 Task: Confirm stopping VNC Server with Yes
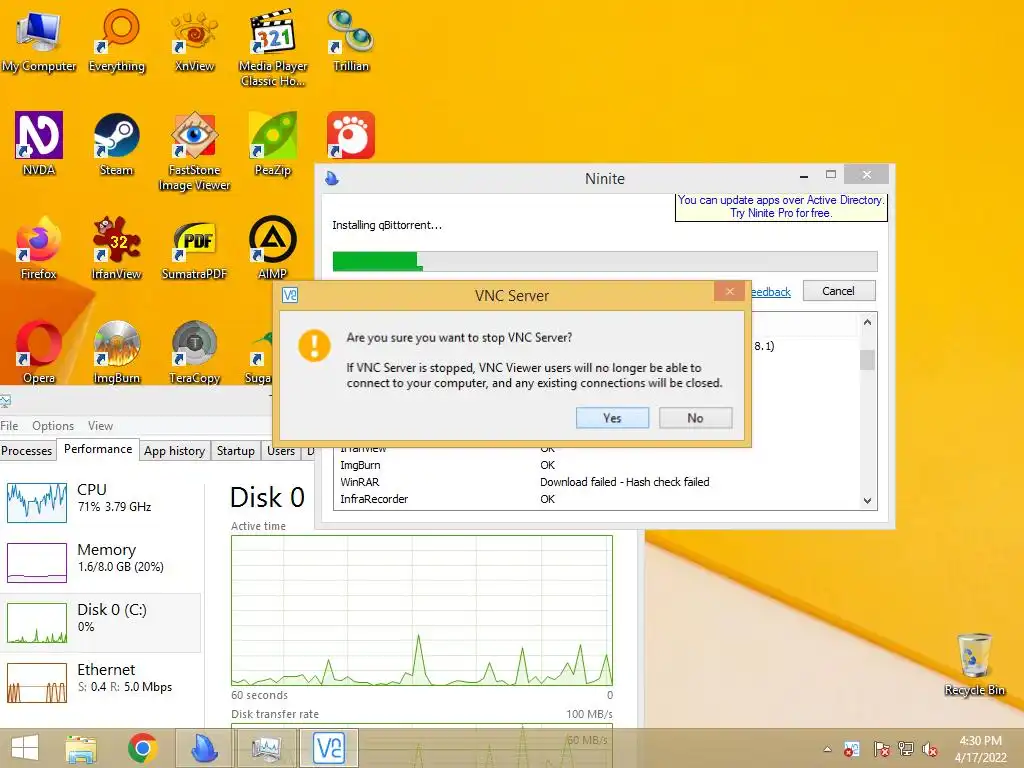pyautogui.click(x=613, y=418)
